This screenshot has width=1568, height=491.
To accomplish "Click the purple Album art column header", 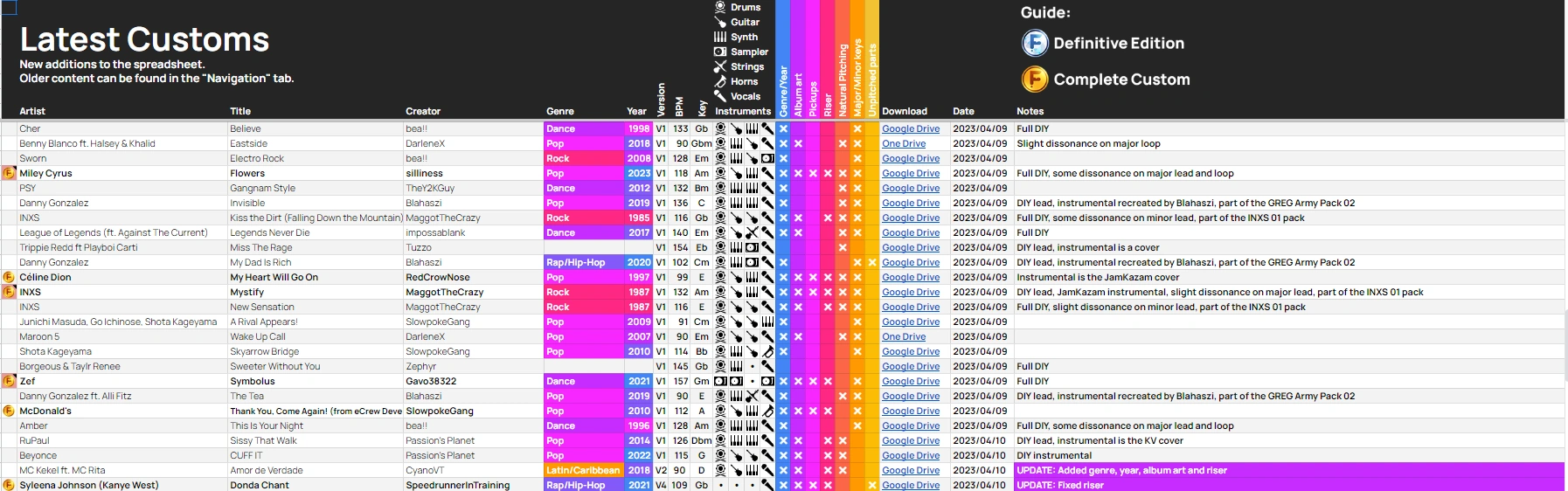I will (x=798, y=59).
